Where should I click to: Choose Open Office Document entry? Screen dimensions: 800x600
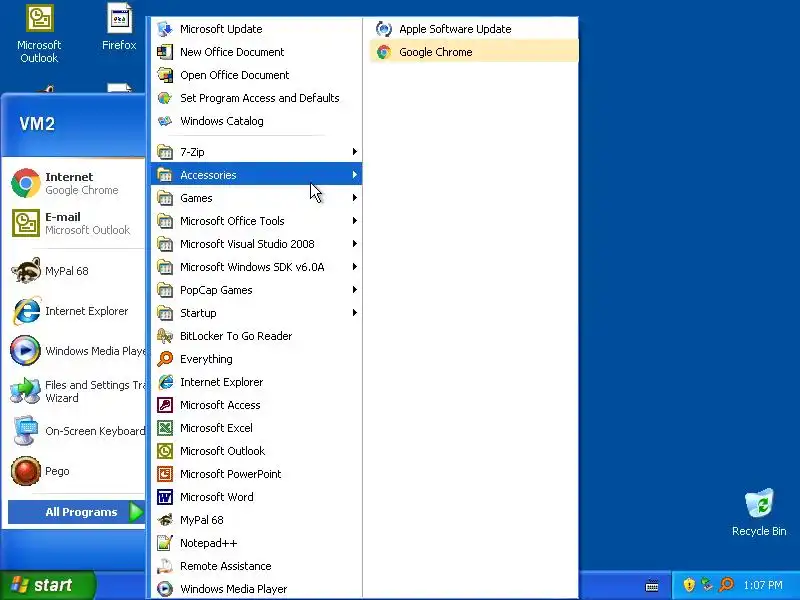256,75
